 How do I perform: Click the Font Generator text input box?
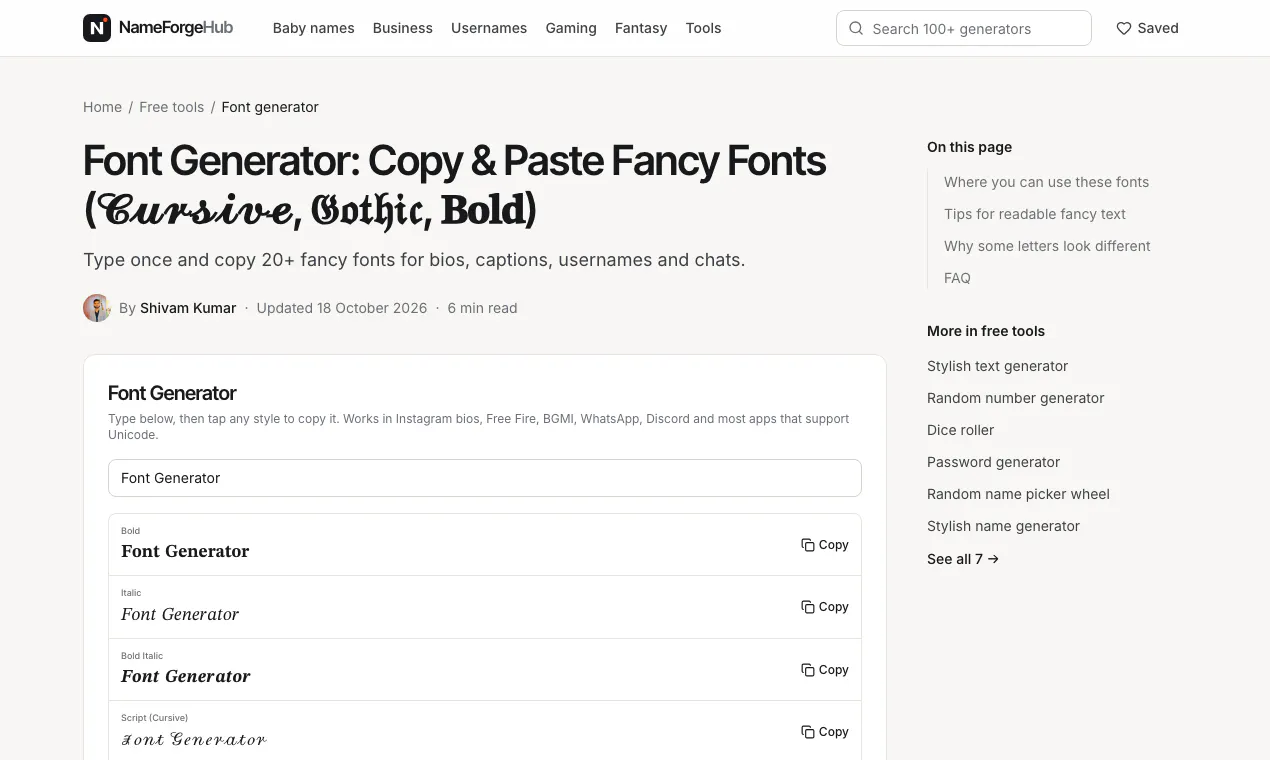[485, 478]
